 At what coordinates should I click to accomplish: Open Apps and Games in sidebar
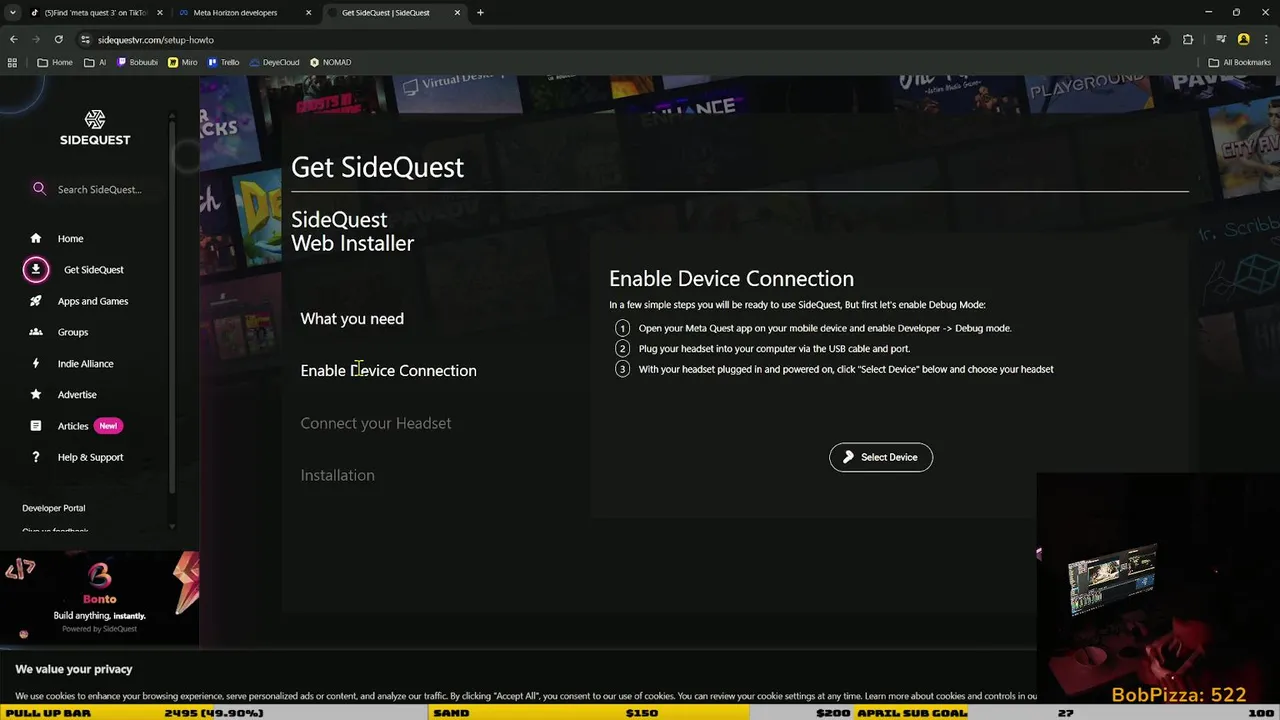point(93,301)
